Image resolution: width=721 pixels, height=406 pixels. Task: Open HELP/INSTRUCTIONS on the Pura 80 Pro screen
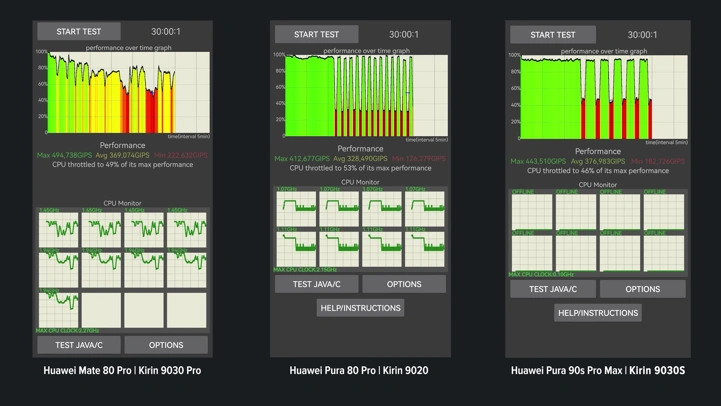[360, 308]
